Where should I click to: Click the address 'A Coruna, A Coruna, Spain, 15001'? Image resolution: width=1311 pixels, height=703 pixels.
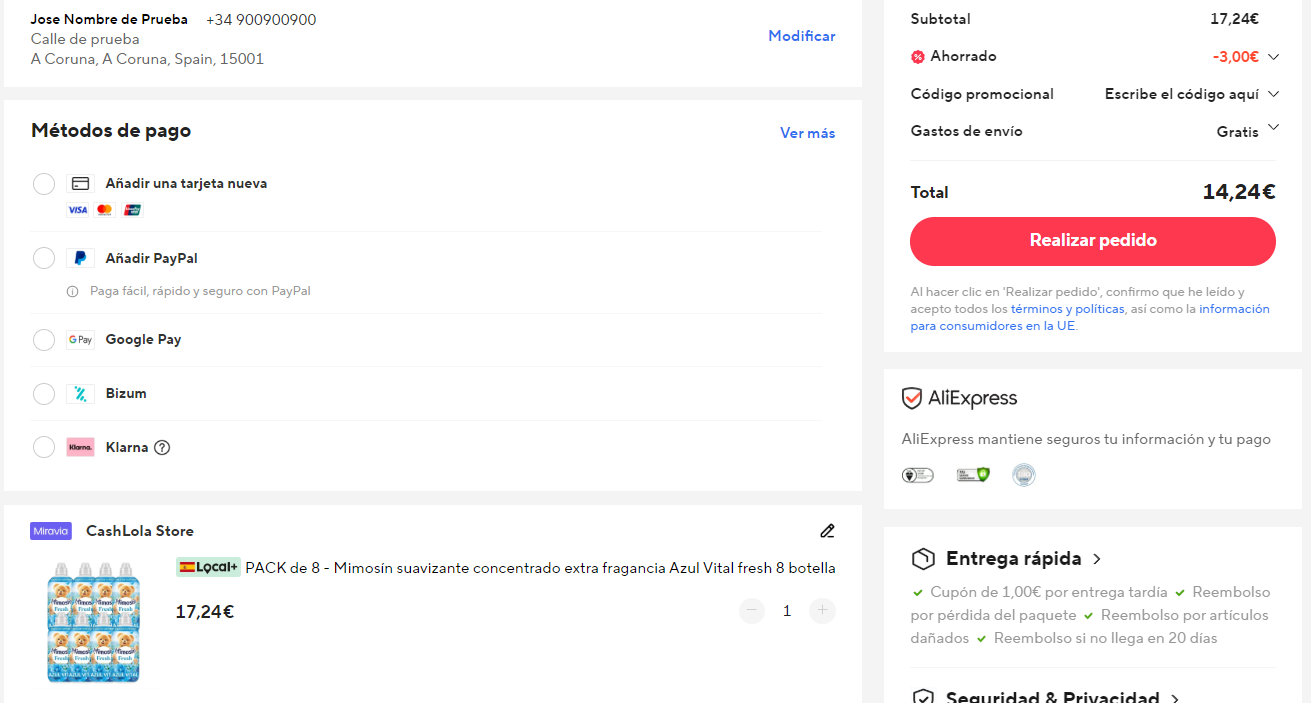click(147, 59)
